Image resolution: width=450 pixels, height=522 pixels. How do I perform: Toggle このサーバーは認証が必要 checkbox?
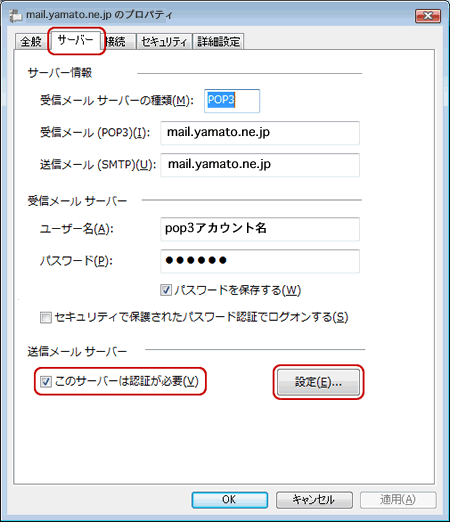(45, 381)
